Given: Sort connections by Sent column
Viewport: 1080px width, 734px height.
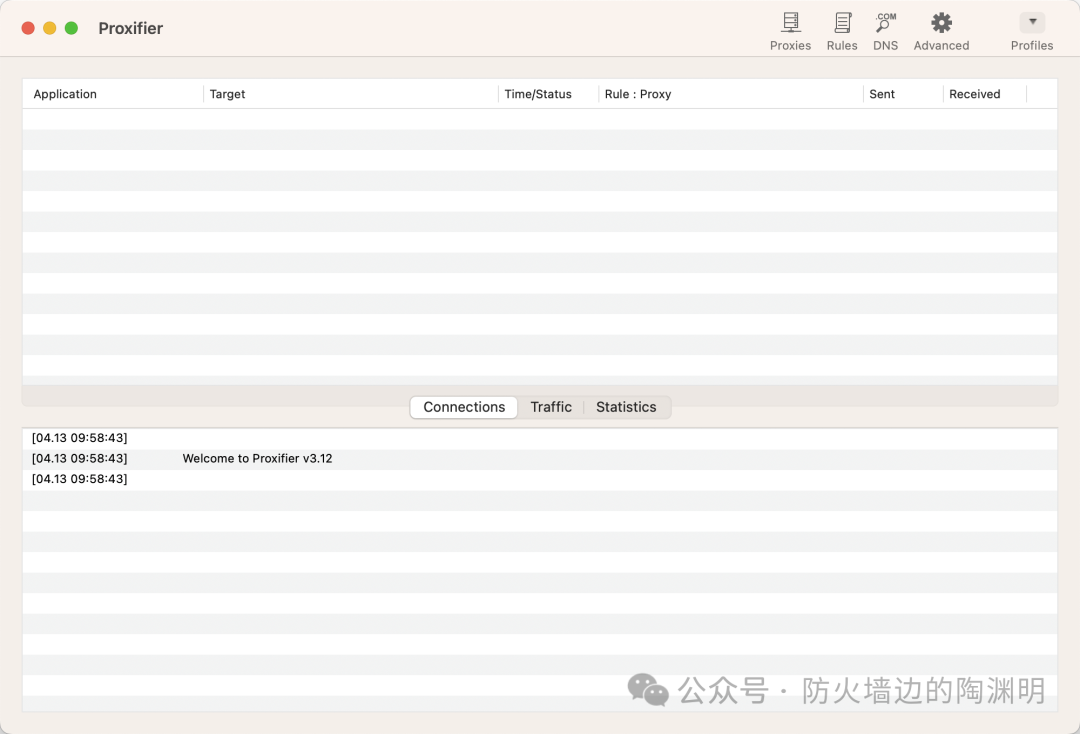Looking at the screenshot, I should click(x=882, y=94).
